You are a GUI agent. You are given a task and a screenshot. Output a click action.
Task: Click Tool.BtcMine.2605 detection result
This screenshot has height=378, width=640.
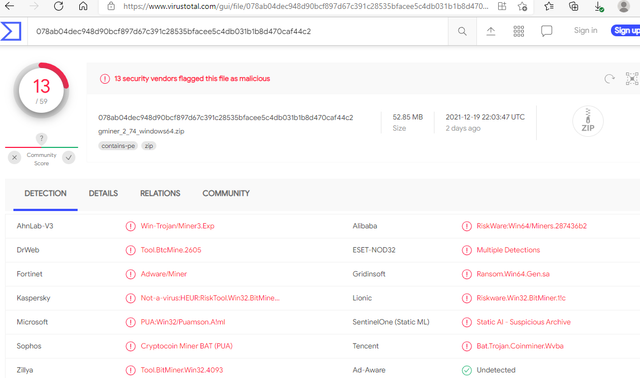click(171, 250)
